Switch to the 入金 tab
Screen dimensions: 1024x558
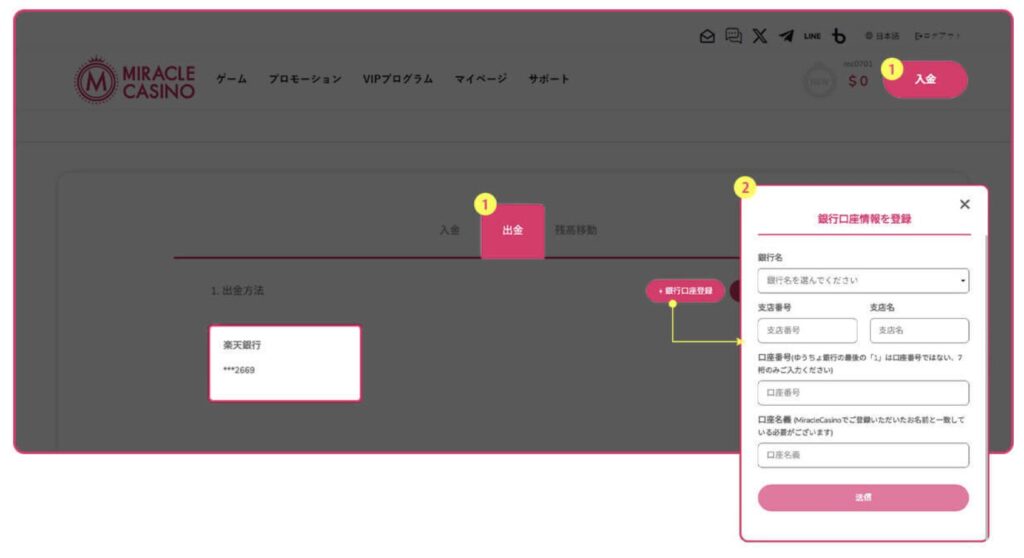[x=449, y=230]
